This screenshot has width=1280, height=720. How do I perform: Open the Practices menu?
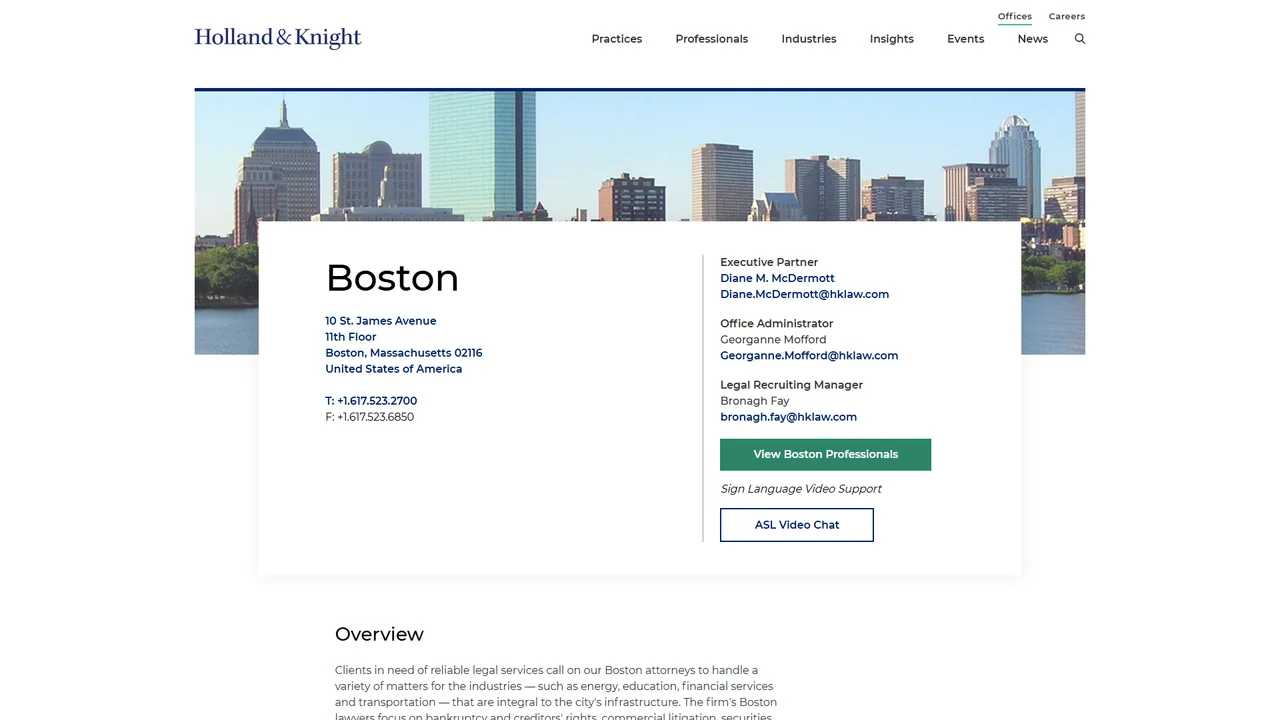(x=617, y=39)
